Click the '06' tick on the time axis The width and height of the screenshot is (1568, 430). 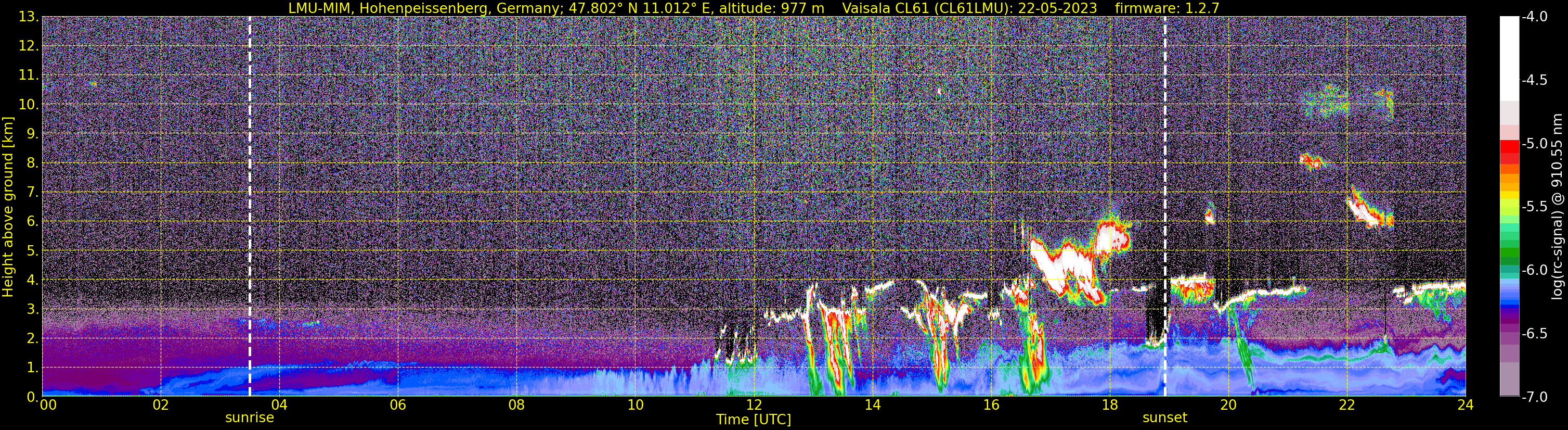(x=397, y=404)
